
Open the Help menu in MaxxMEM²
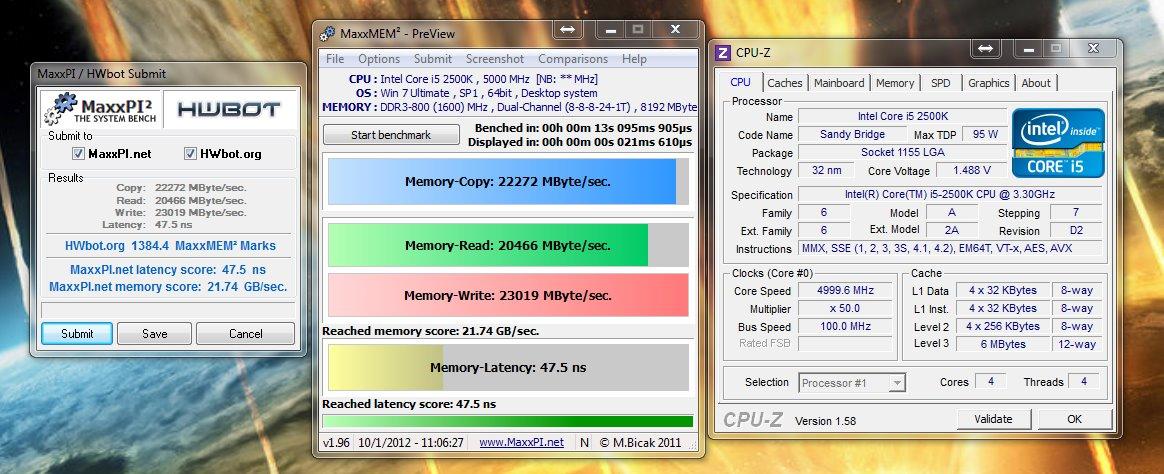point(634,59)
